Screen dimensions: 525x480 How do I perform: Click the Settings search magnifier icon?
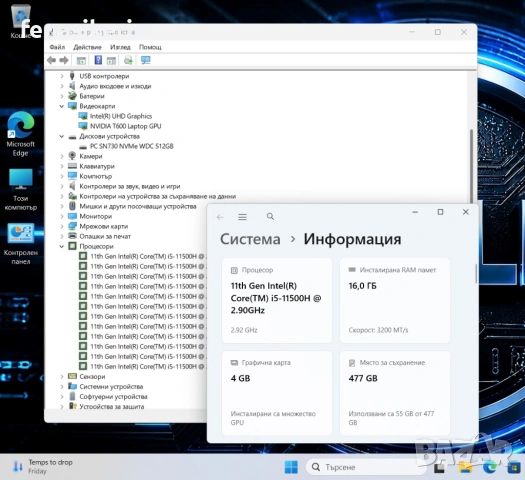click(270, 217)
